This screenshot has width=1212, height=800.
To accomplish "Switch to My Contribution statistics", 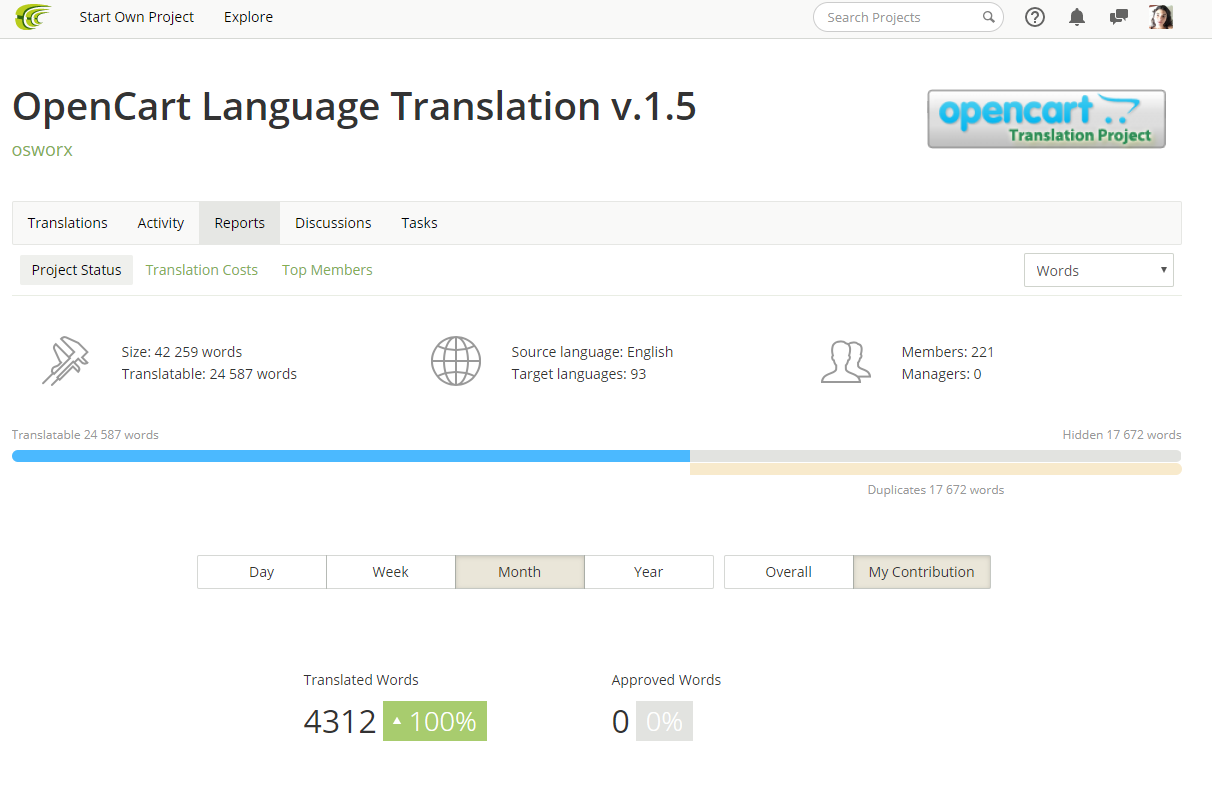I will (922, 572).
